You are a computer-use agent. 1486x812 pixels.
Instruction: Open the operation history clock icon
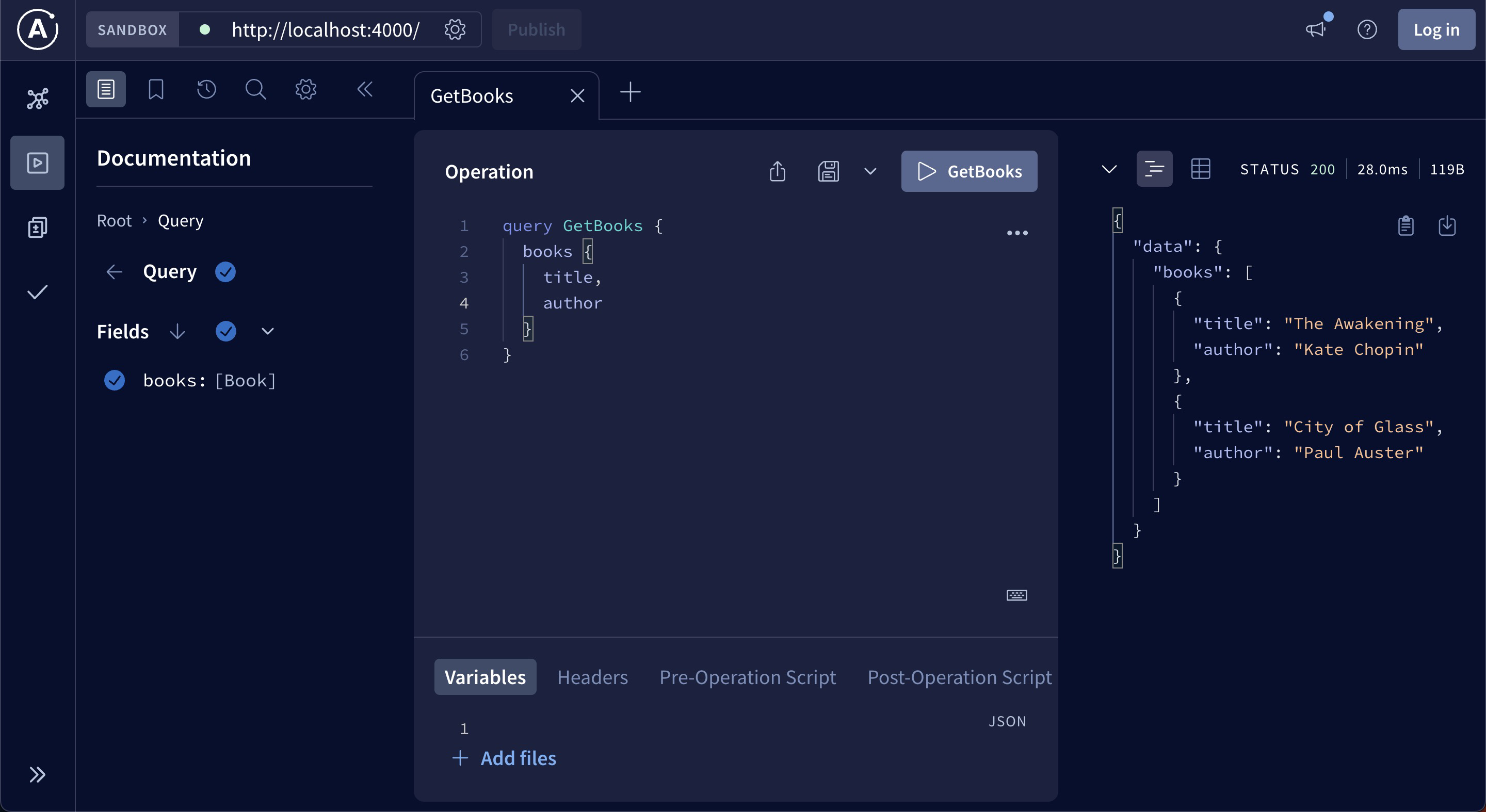click(206, 89)
